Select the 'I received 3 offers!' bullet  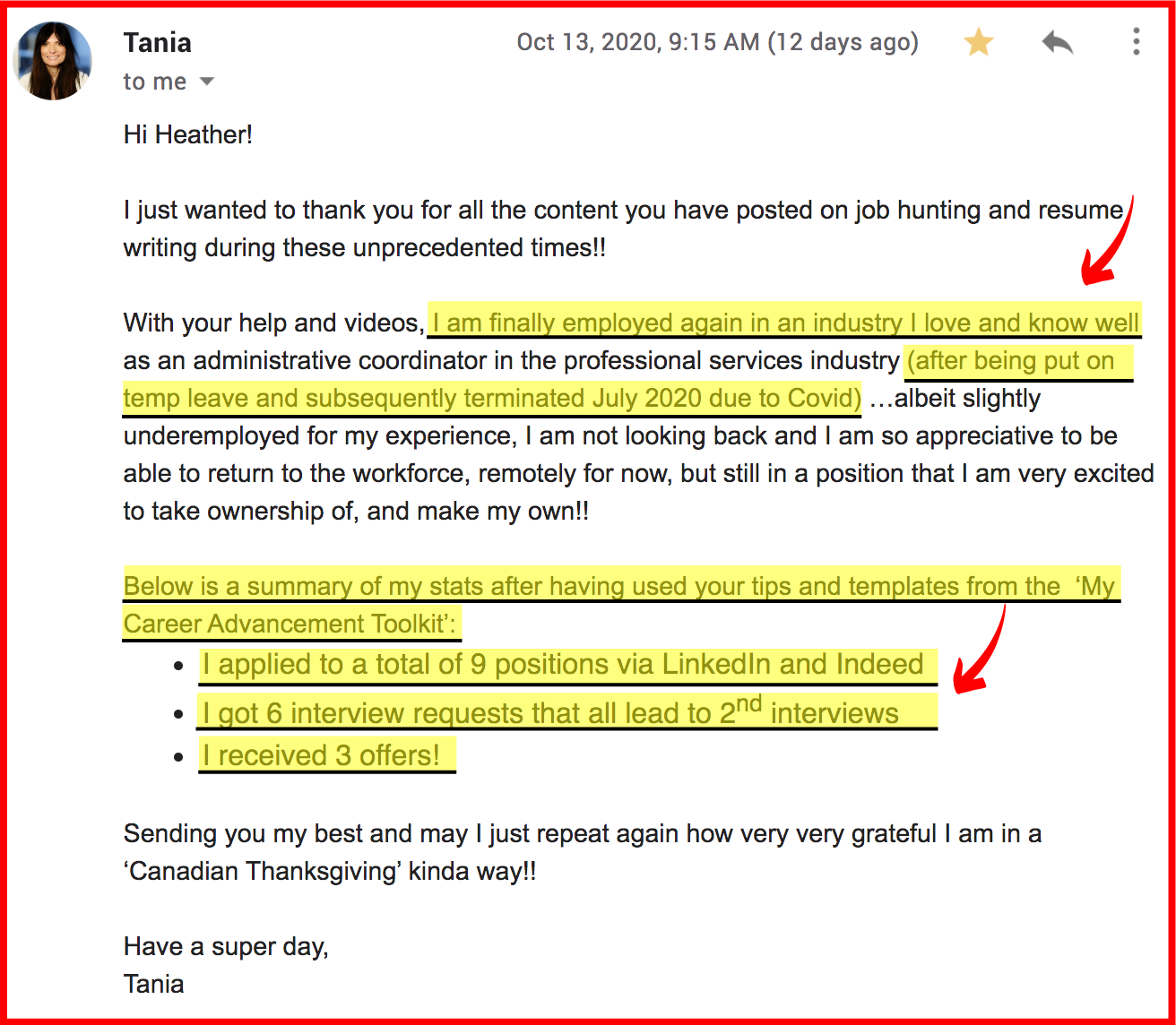(x=321, y=755)
